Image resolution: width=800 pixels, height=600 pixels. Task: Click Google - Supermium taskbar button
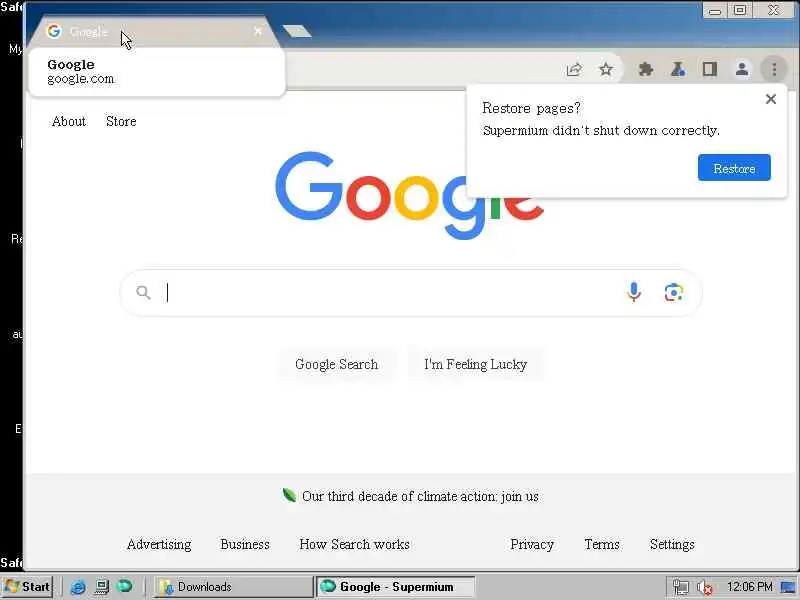click(x=395, y=587)
